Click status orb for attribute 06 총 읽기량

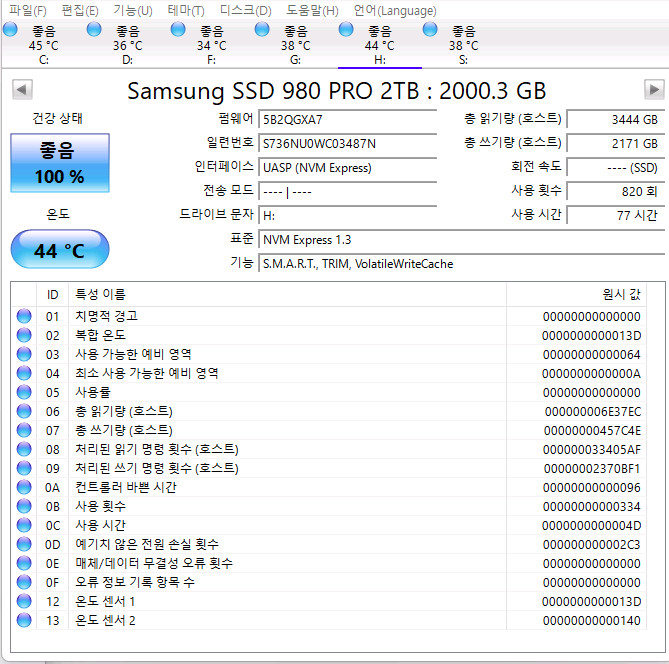point(24,411)
